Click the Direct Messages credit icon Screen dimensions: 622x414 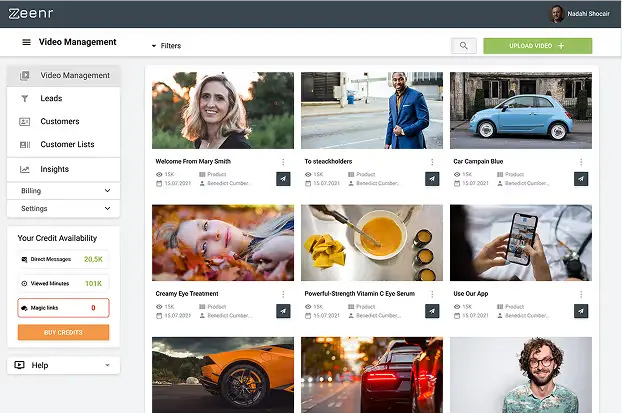click(x=24, y=259)
